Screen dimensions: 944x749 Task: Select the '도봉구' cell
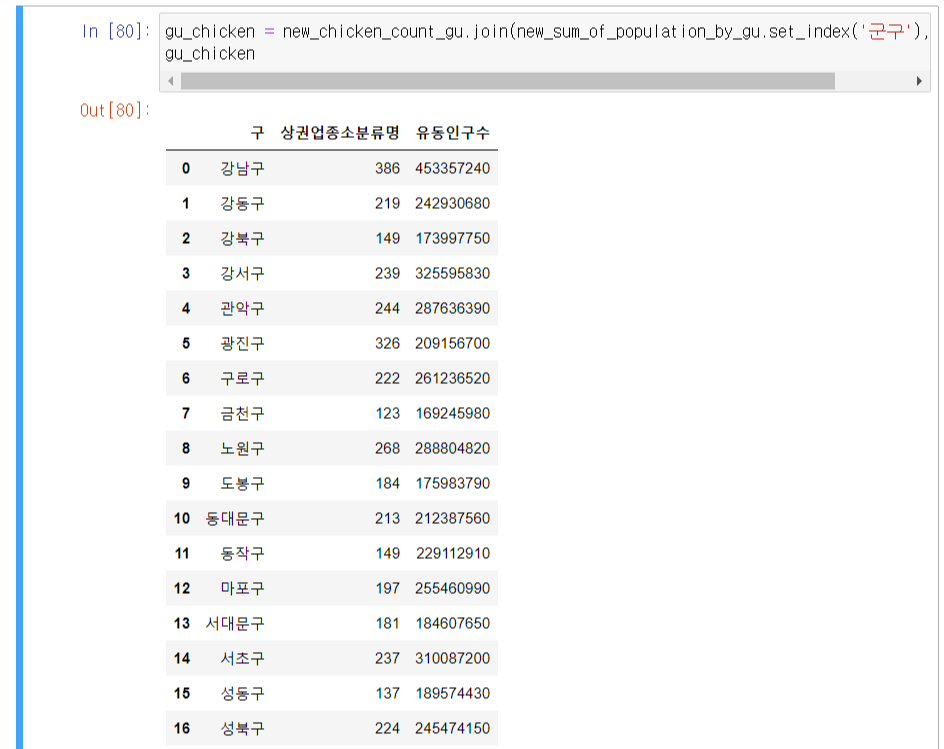point(242,483)
